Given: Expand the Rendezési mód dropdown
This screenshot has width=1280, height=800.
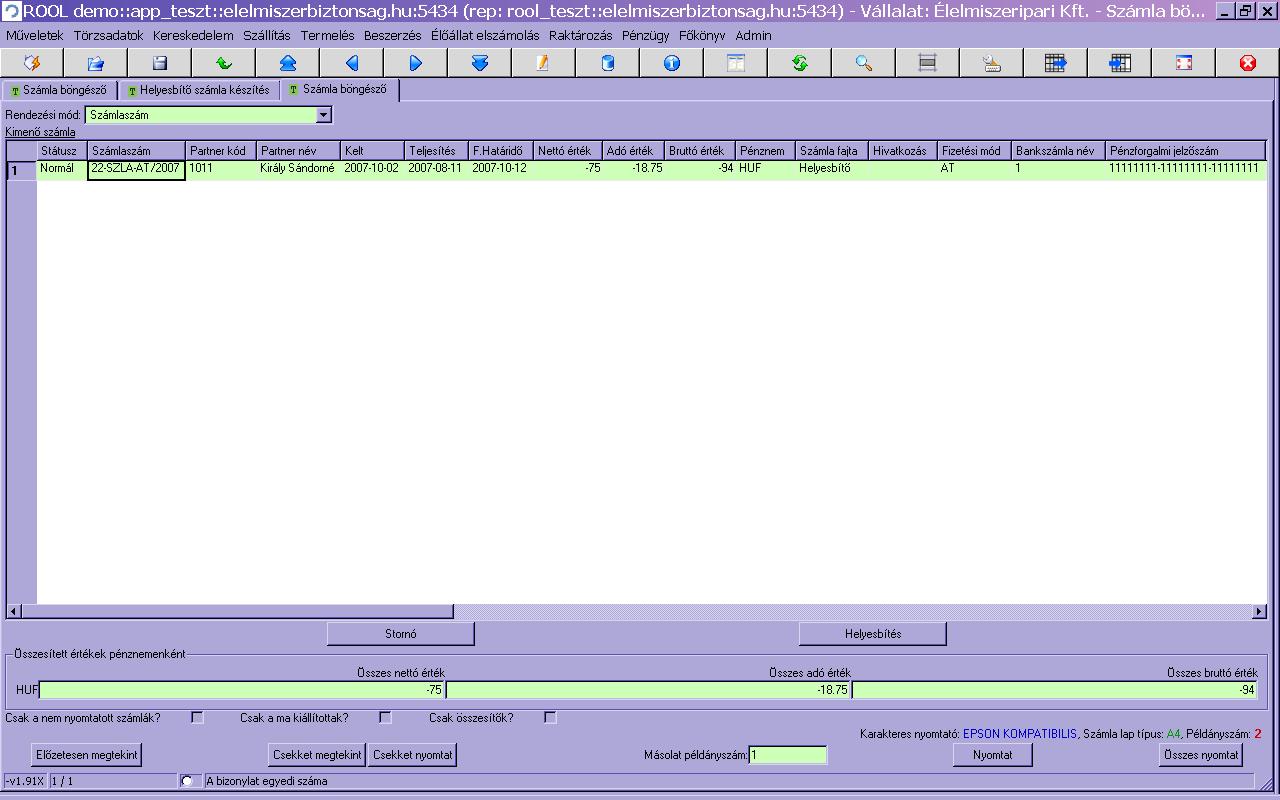Looking at the screenshot, I should pos(323,115).
